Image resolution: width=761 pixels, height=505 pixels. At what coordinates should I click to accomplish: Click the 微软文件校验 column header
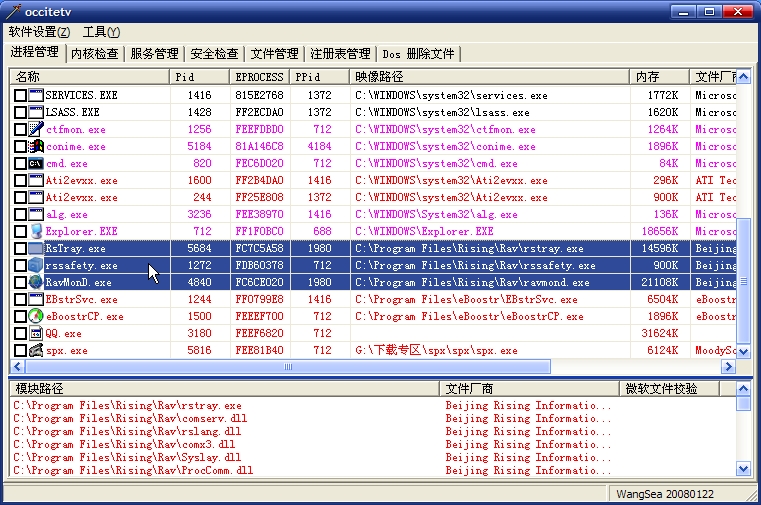669,389
